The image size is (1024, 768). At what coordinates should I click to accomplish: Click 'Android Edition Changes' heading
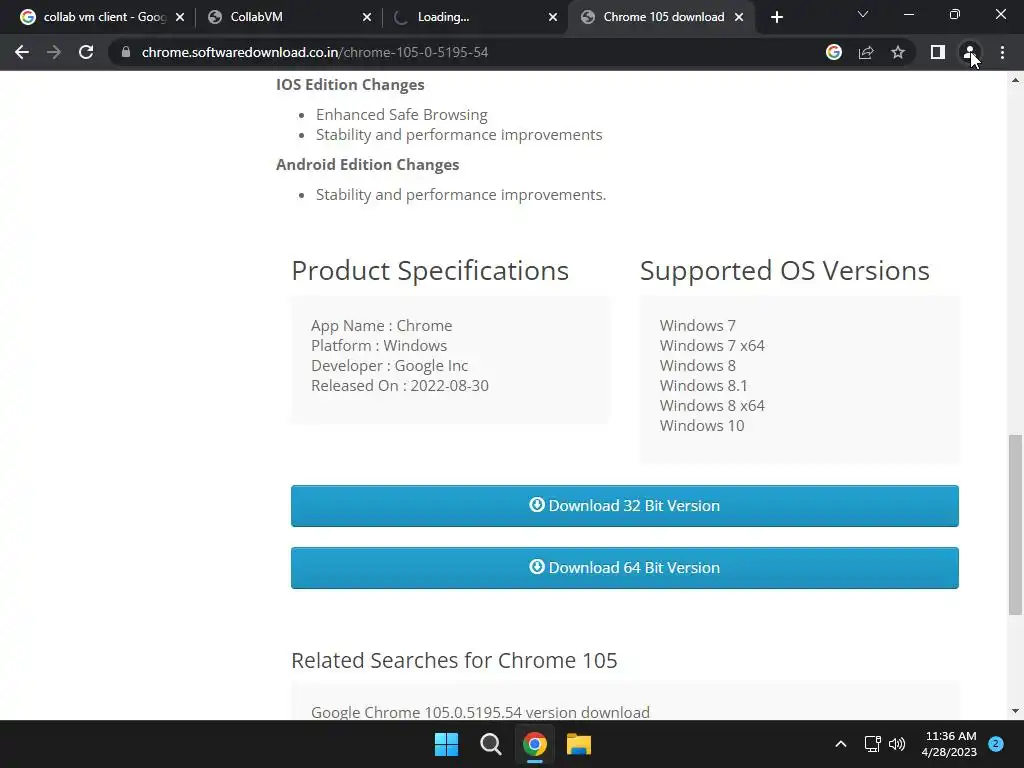tap(368, 165)
